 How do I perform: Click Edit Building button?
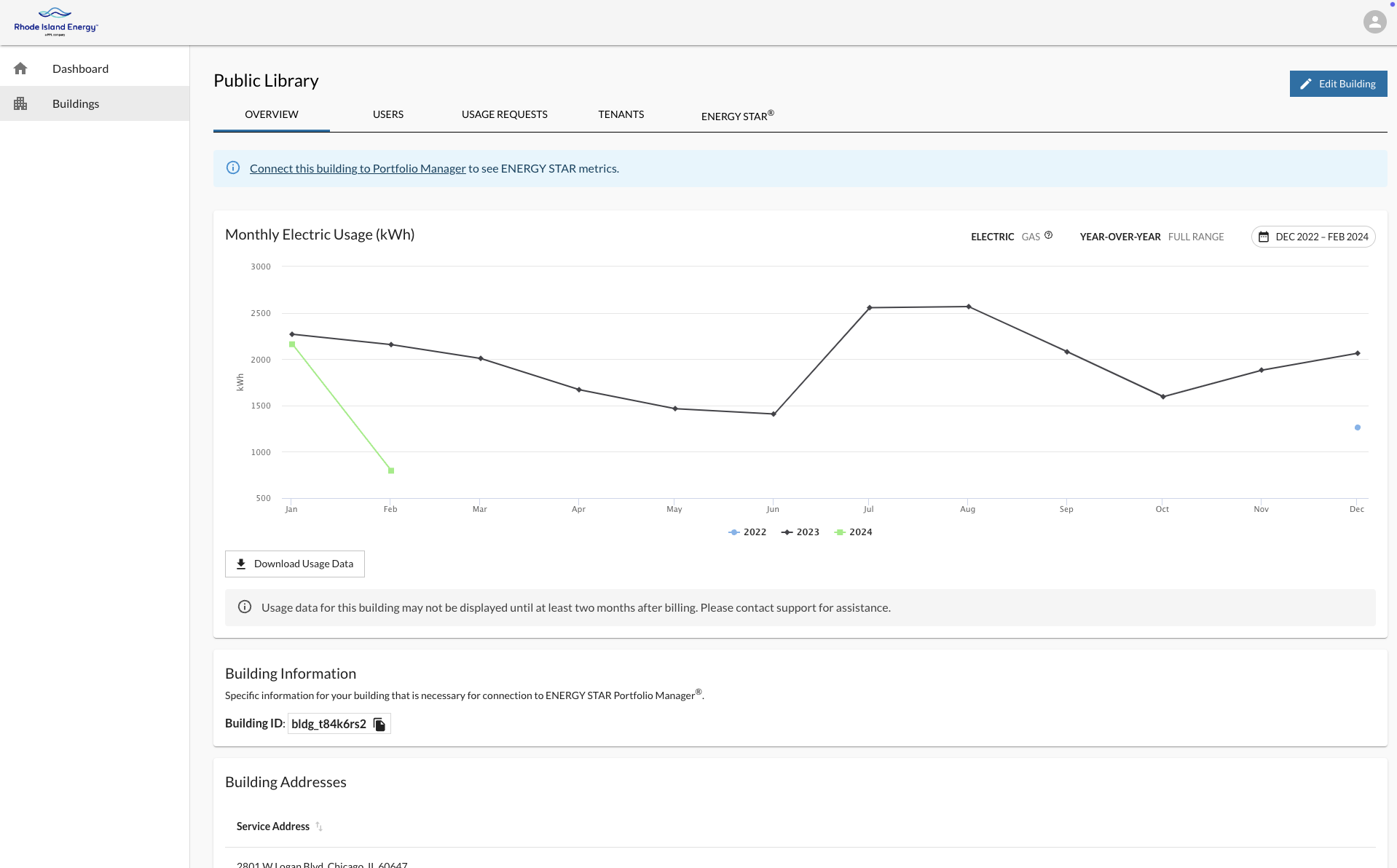tap(1337, 84)
